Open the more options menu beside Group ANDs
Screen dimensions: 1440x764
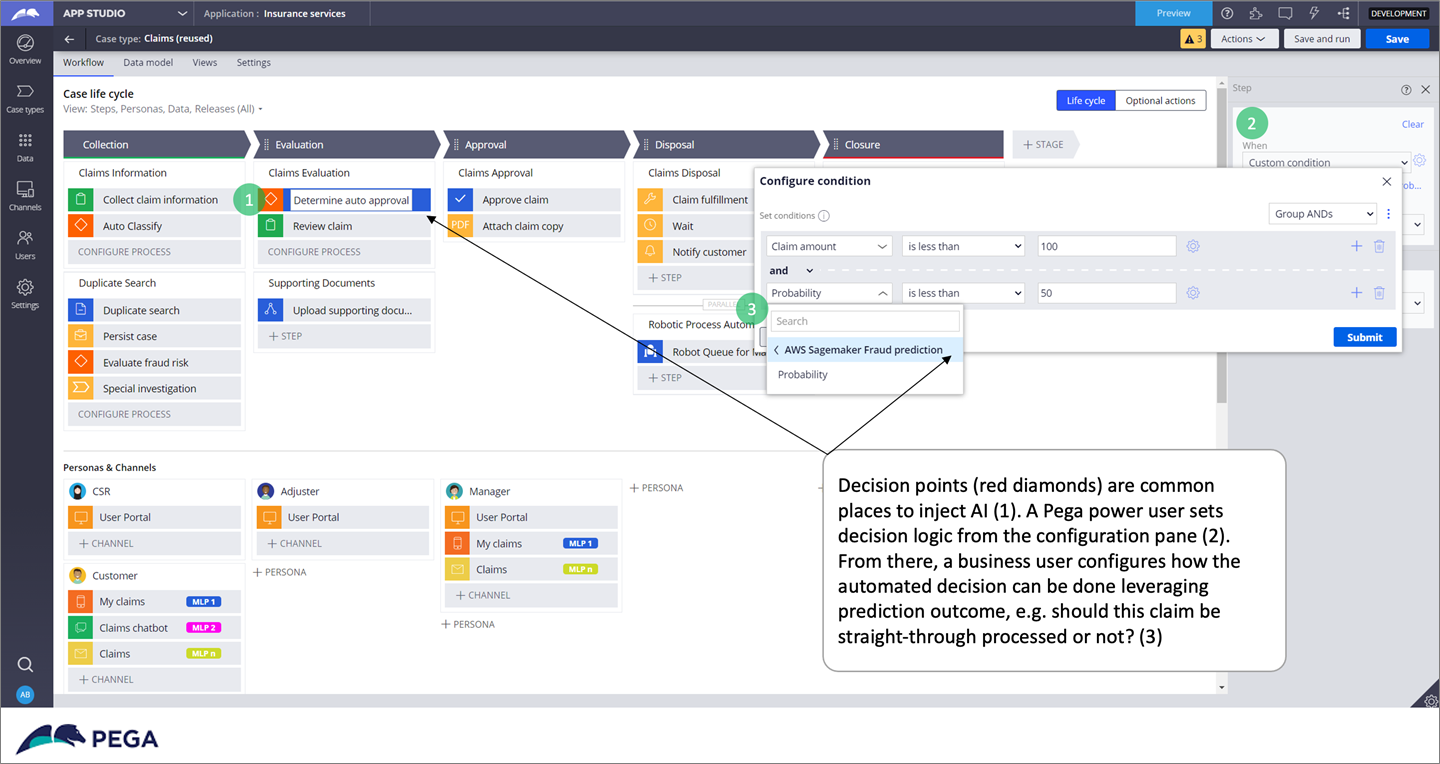click(x=1388, y=214)
